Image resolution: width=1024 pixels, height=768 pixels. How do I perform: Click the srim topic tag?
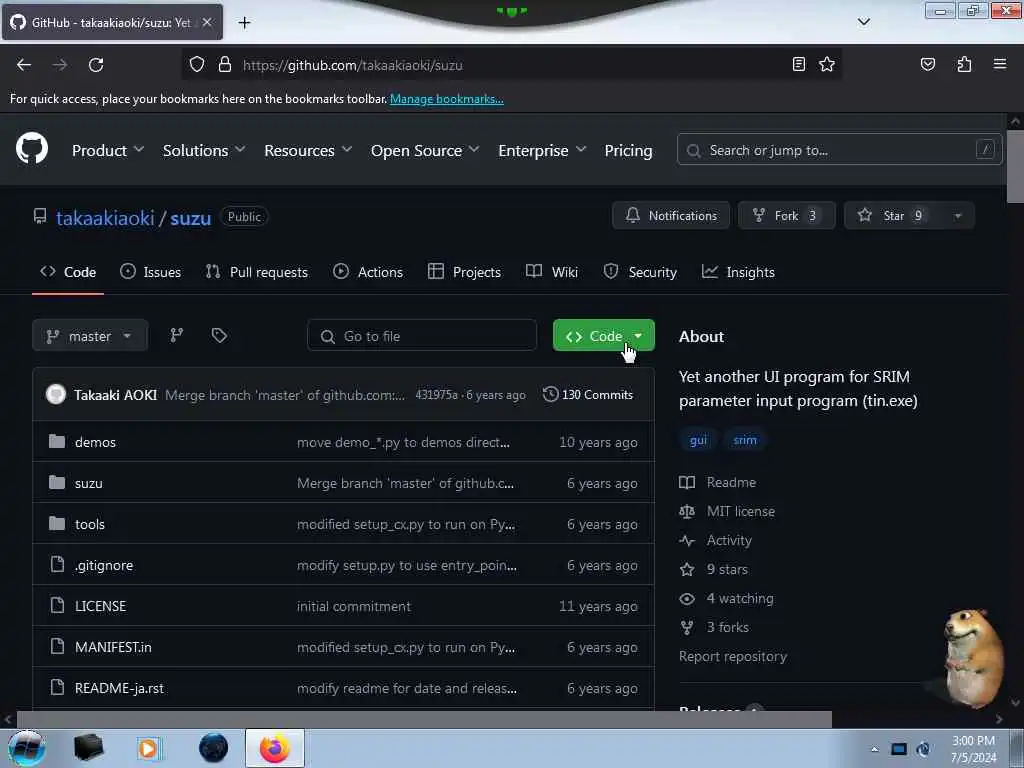(744, 440)
